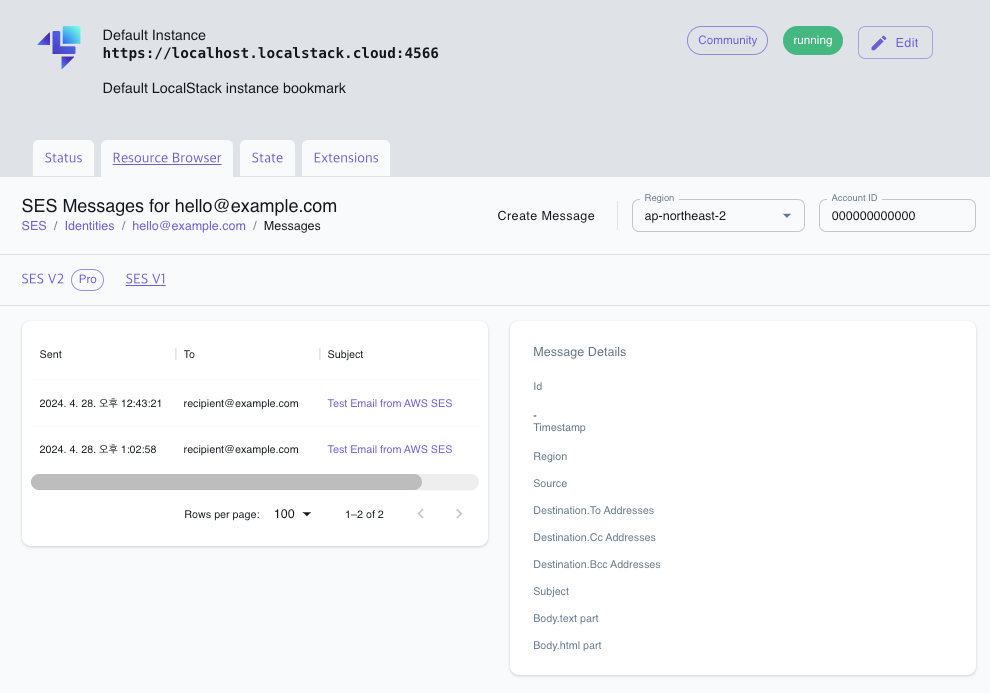Click the instance URL localhost.localstack.cloud:4566
The height and width of the screenshot is (693, 990).
(270, 53)
